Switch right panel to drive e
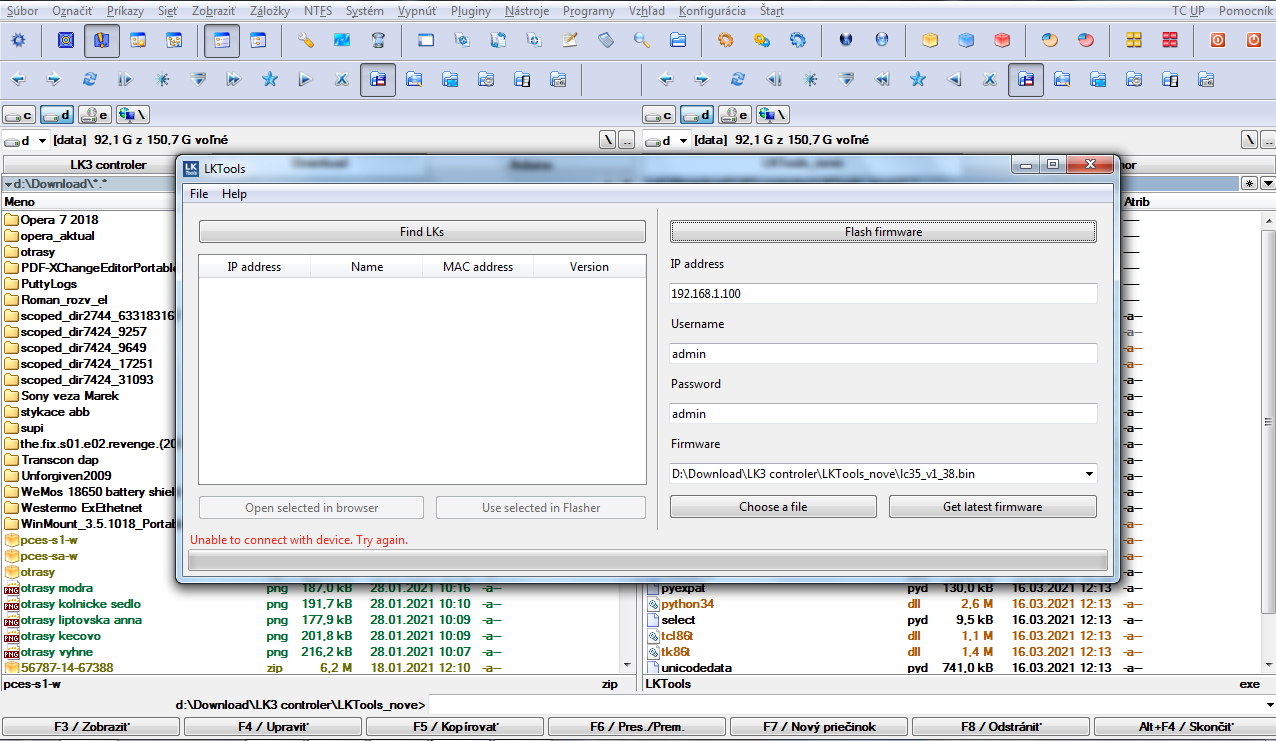The width and height of the screenshot is (1276, 741). coord(735,115)
